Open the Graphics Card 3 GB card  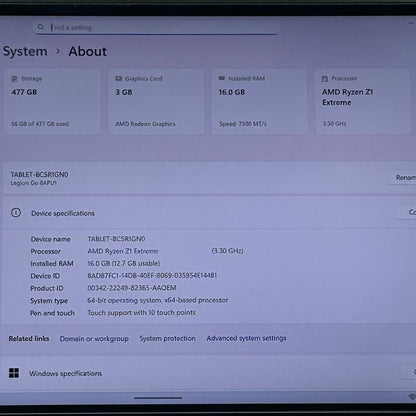point(156,102)
